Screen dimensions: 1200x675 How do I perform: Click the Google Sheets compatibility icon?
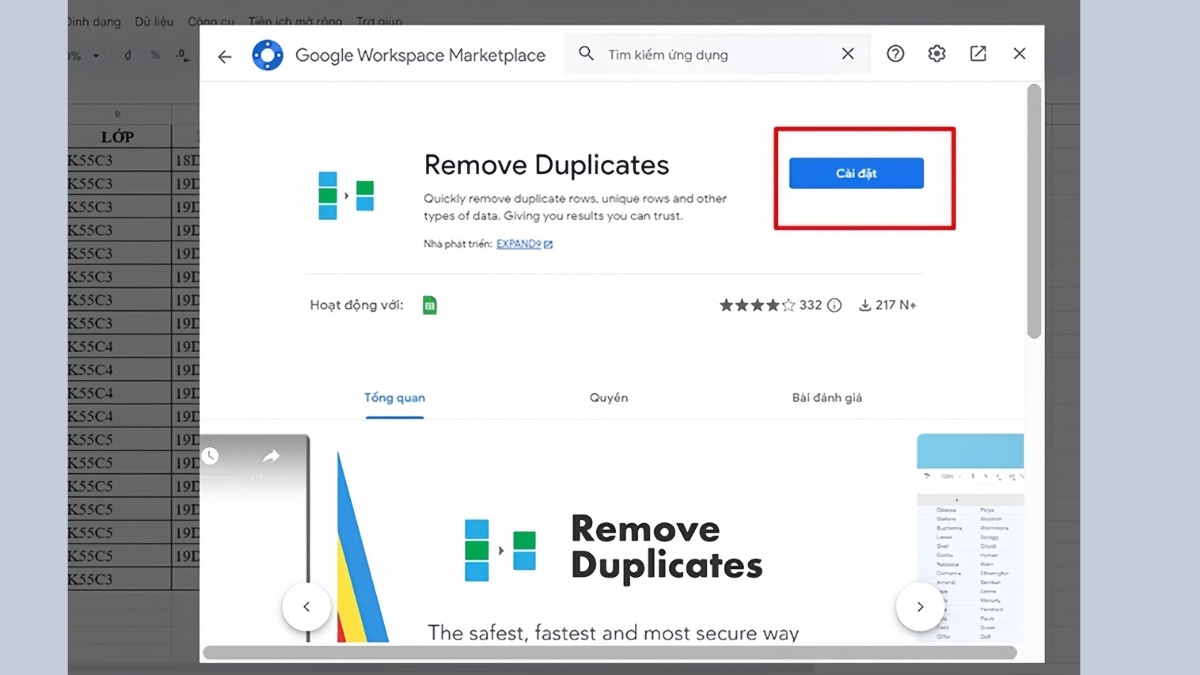coord(430,305)
